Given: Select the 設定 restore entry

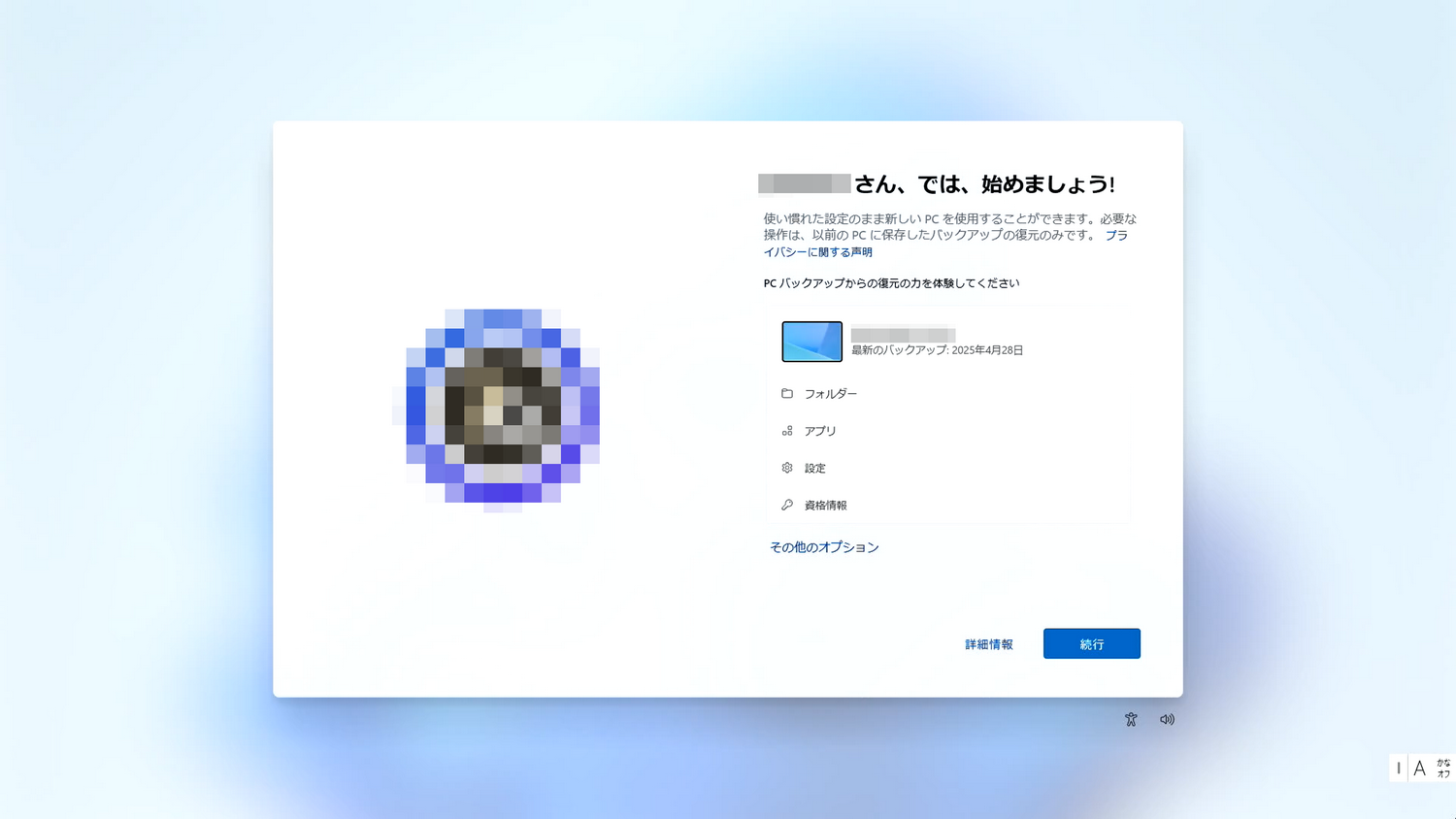Looking at the screenshot, I should (x=815, y=467).
